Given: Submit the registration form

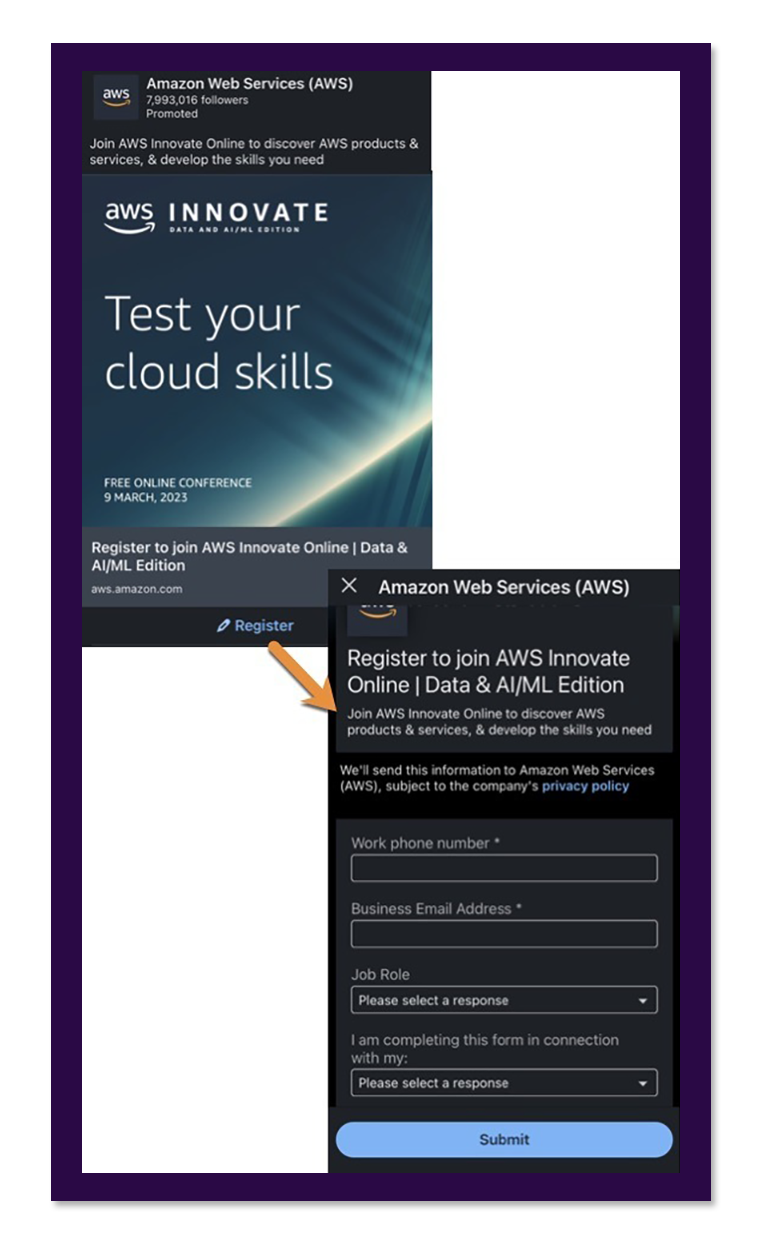Looking at the screenshot, I should click(504, 1139).
